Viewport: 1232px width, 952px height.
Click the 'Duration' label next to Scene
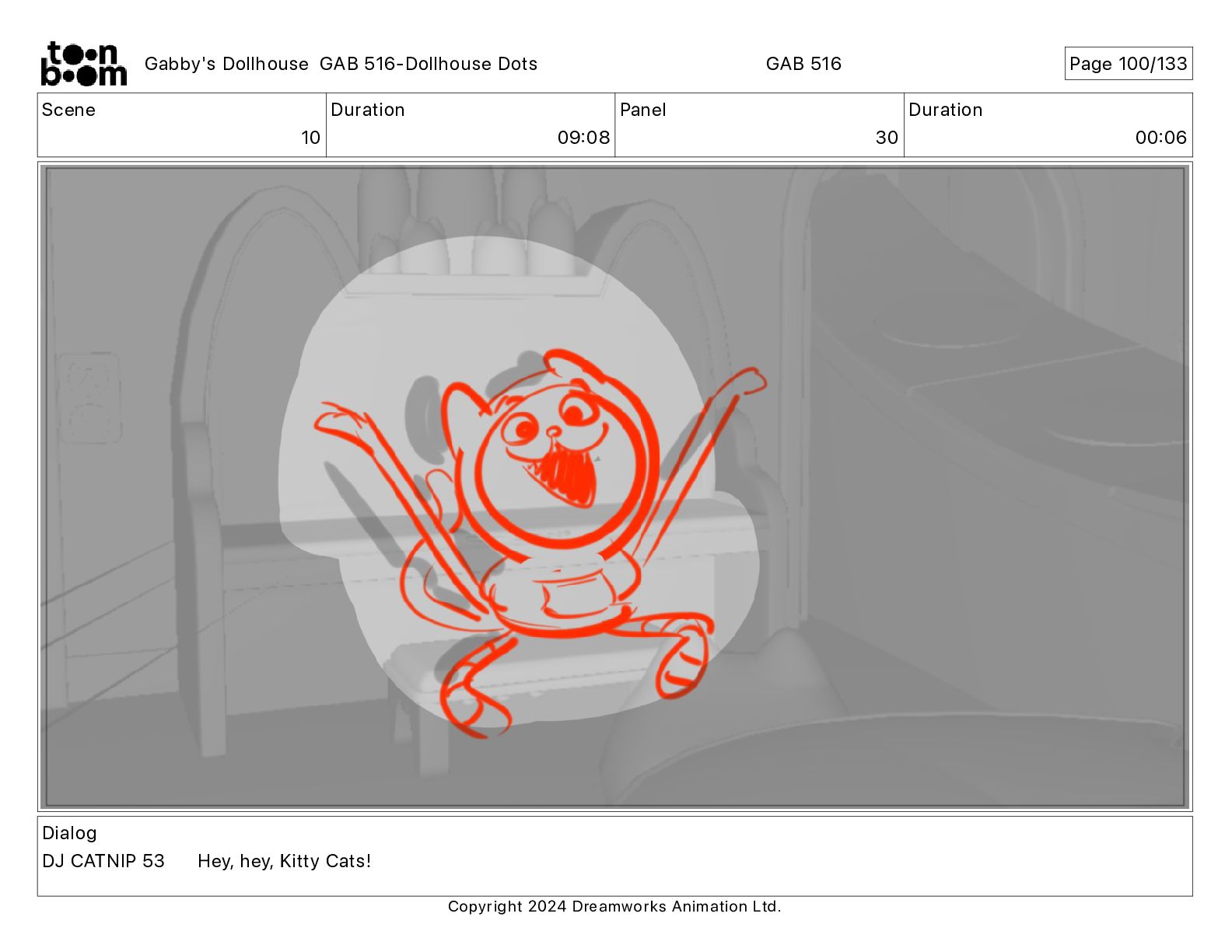(367, 110)
